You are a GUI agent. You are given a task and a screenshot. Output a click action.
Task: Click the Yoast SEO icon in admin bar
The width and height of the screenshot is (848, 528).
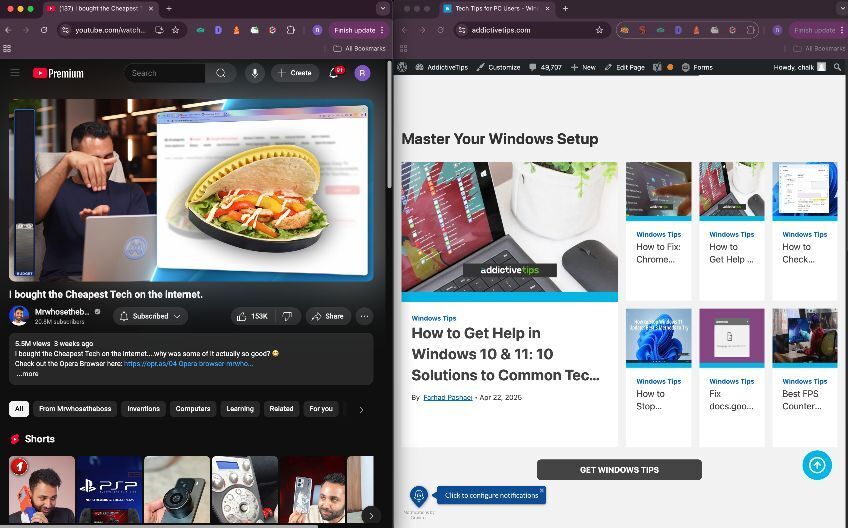pyautogui.click(x=657, y=67)
